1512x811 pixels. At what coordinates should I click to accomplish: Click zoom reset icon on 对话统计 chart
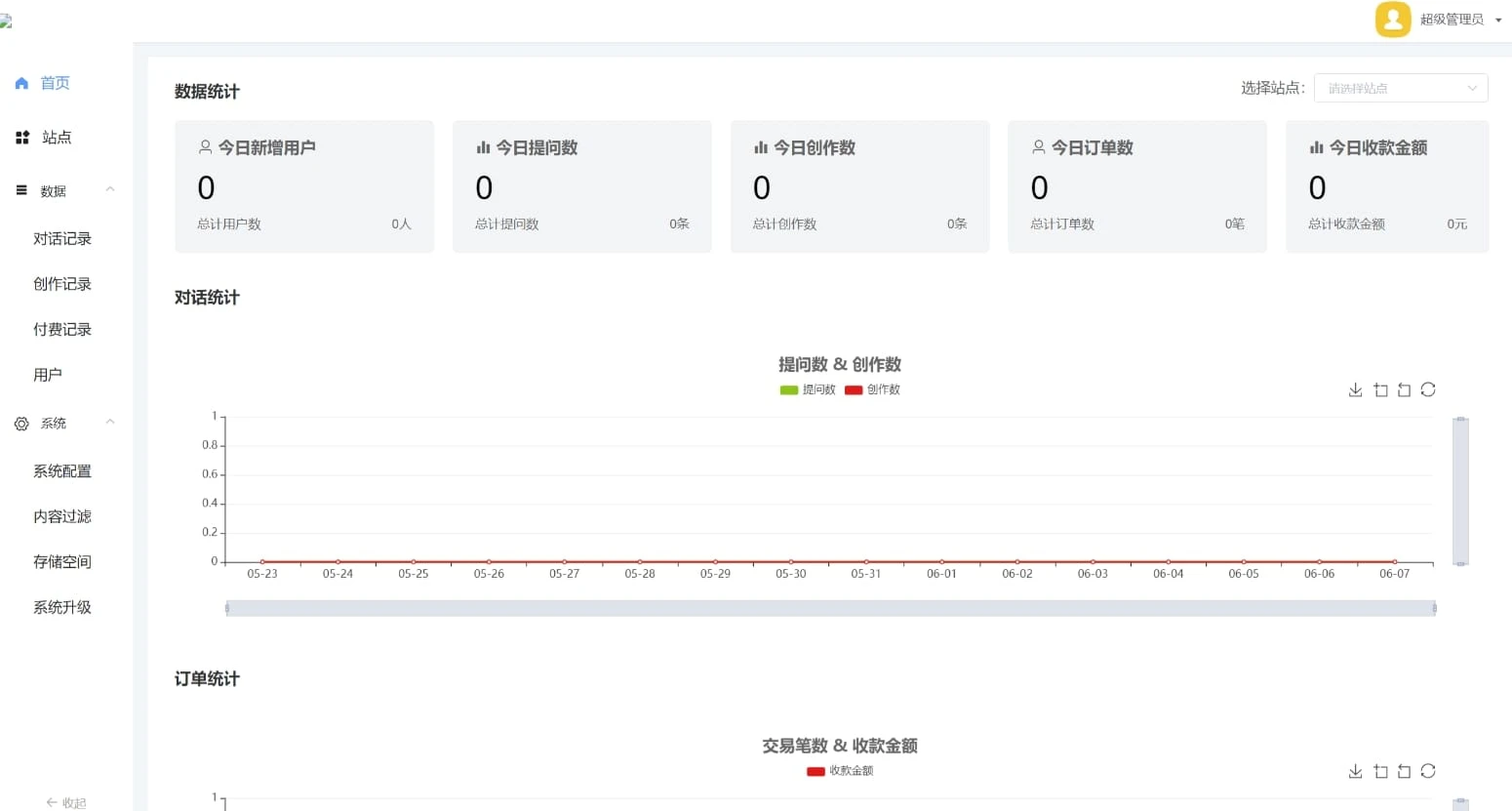(1404, 390)
